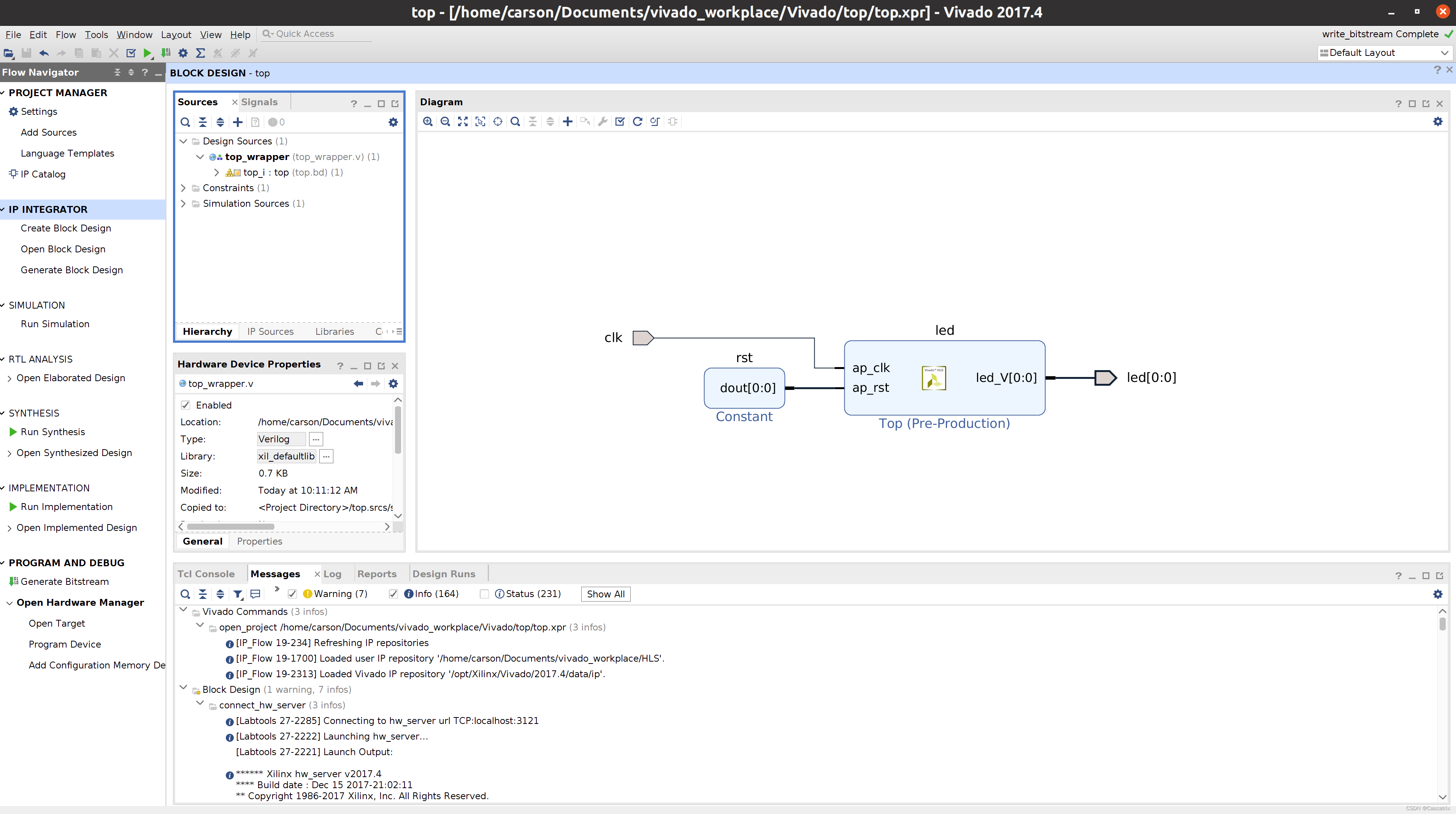Collapse the connect_hw_server message group
The image size is (1456, 814).
point(200,703)
